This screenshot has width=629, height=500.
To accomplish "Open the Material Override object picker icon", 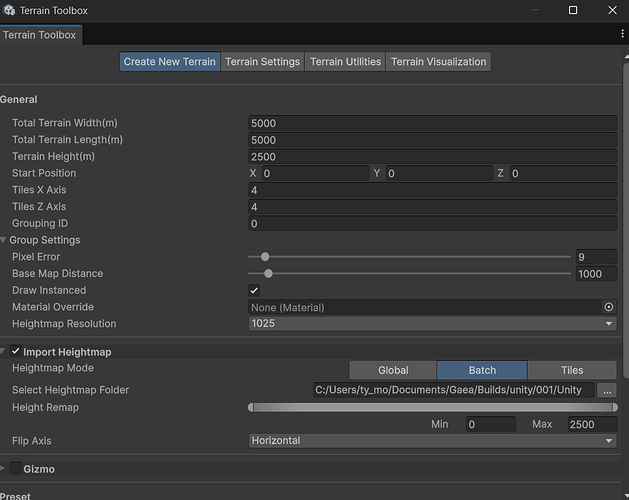I will point(609,307).
